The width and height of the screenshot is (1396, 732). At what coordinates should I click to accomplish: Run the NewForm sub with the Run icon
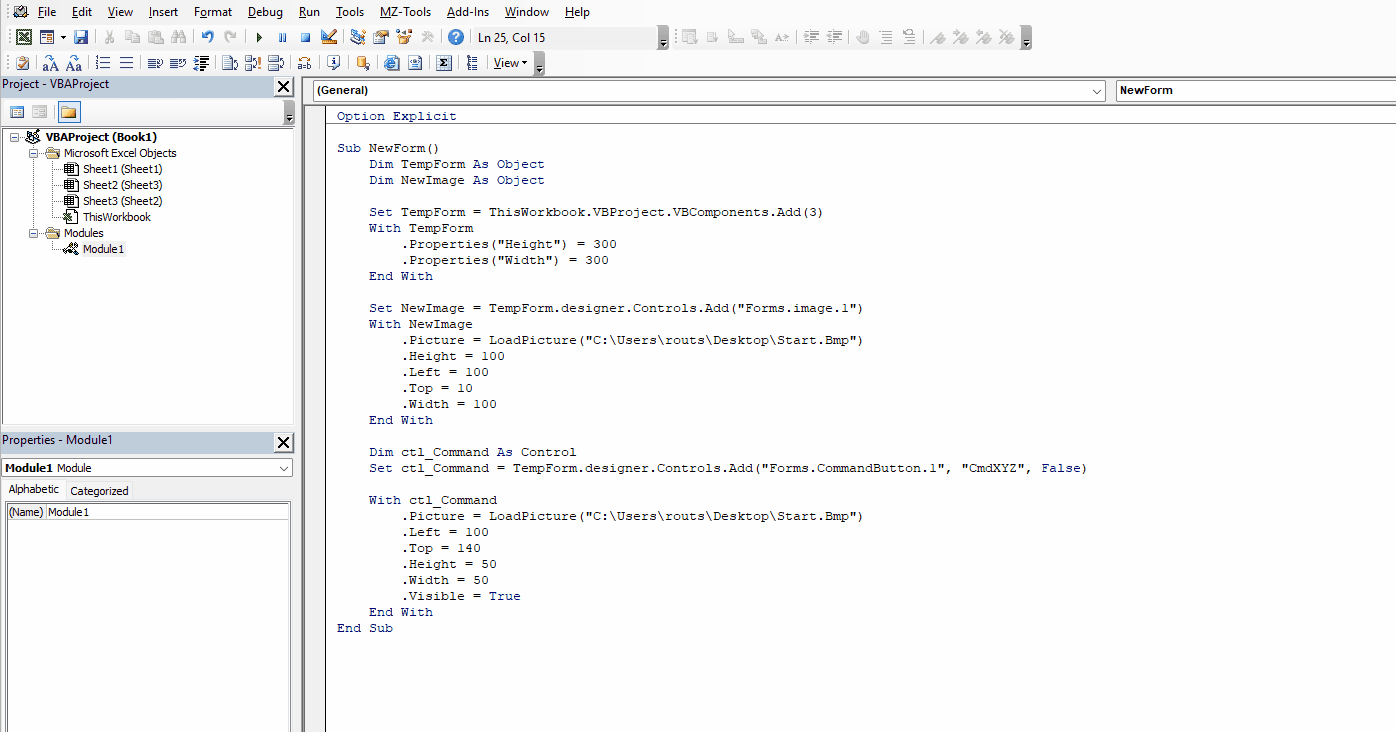(258, 37)
